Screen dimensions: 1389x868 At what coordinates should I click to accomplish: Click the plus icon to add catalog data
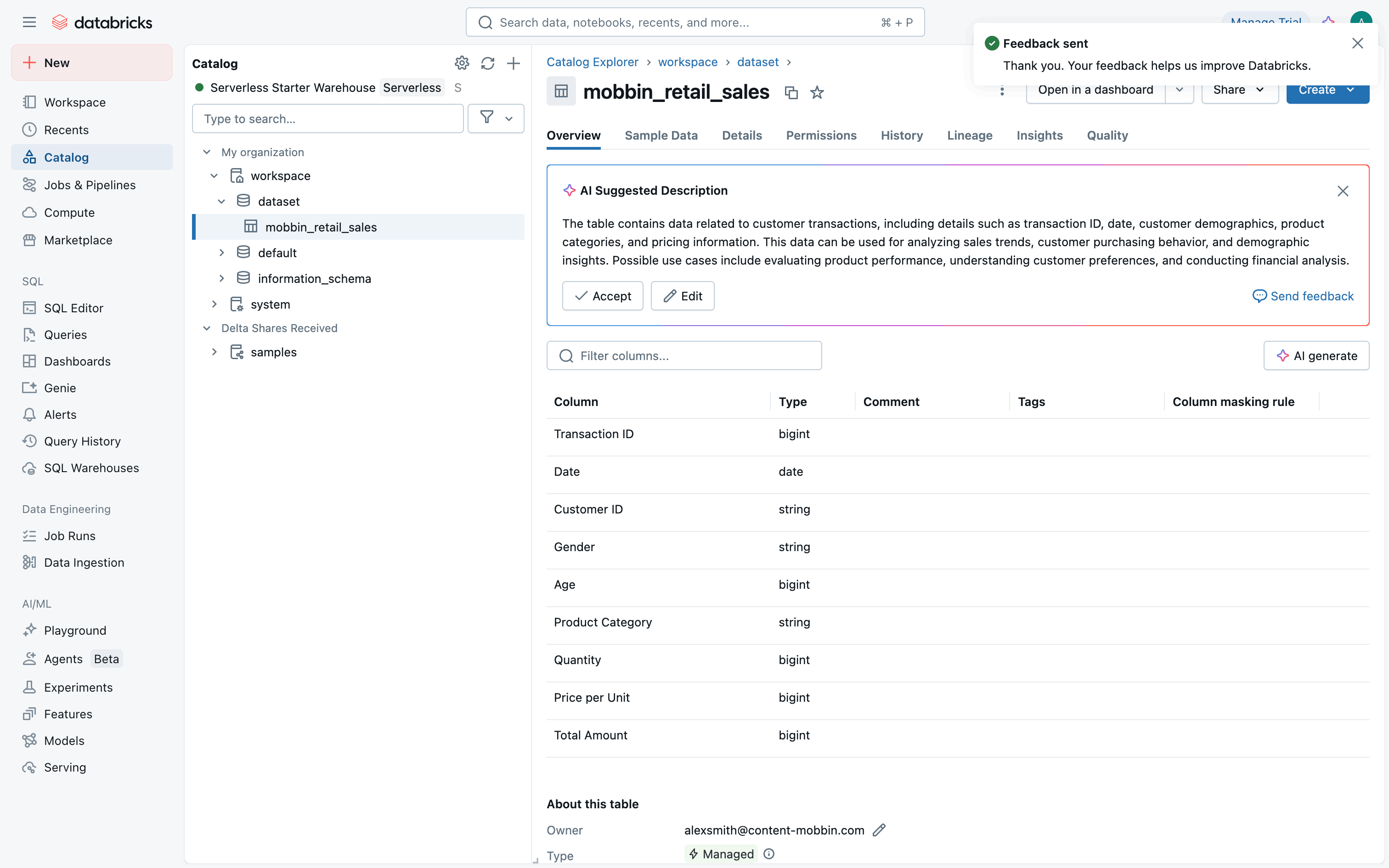coord(513,63)
